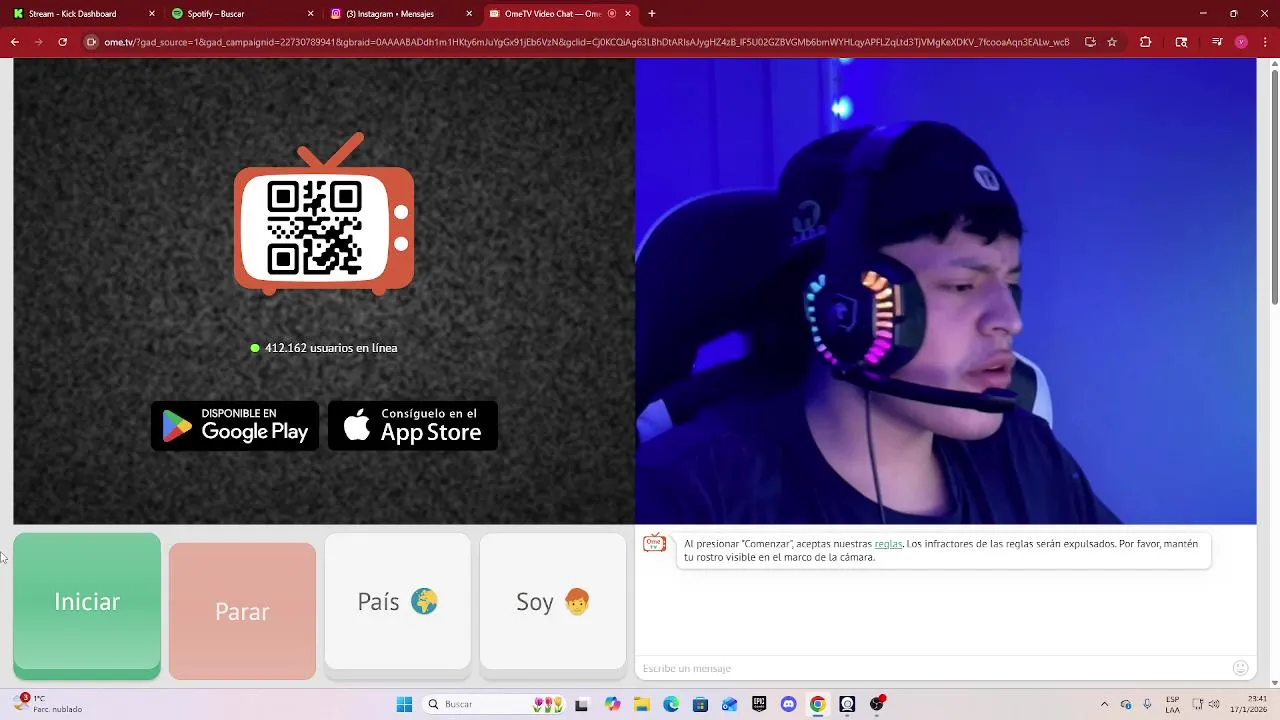Screen dimensions: 1280x720
Task: Click the '412.162 usuarios en línea' counter
Action: click(x=324, y=348)
